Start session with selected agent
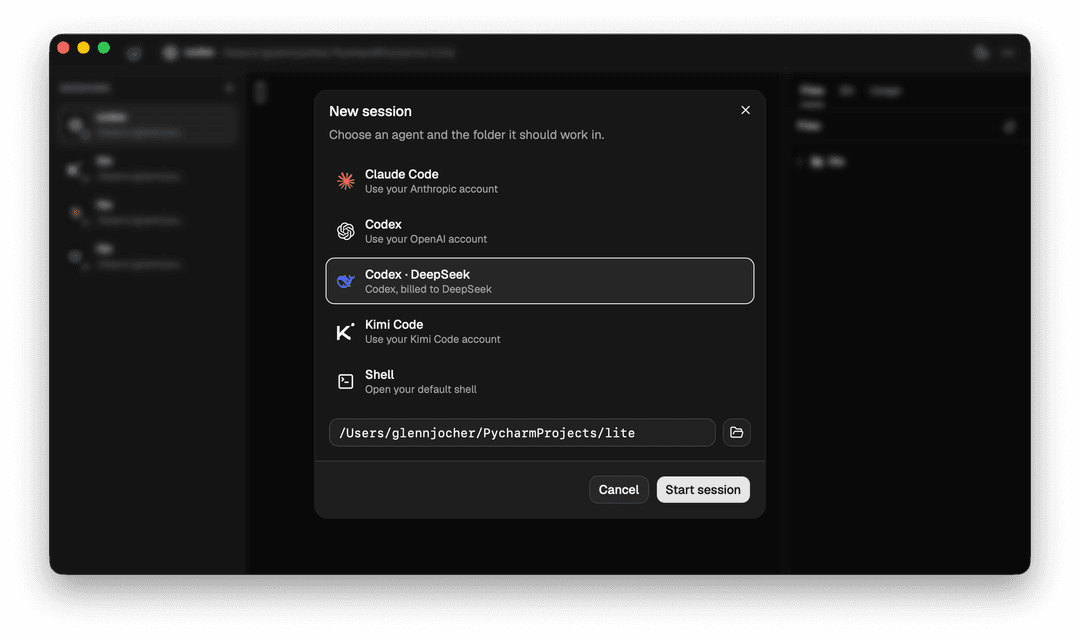Screen dimensions: 1080x640 point(703,490)
